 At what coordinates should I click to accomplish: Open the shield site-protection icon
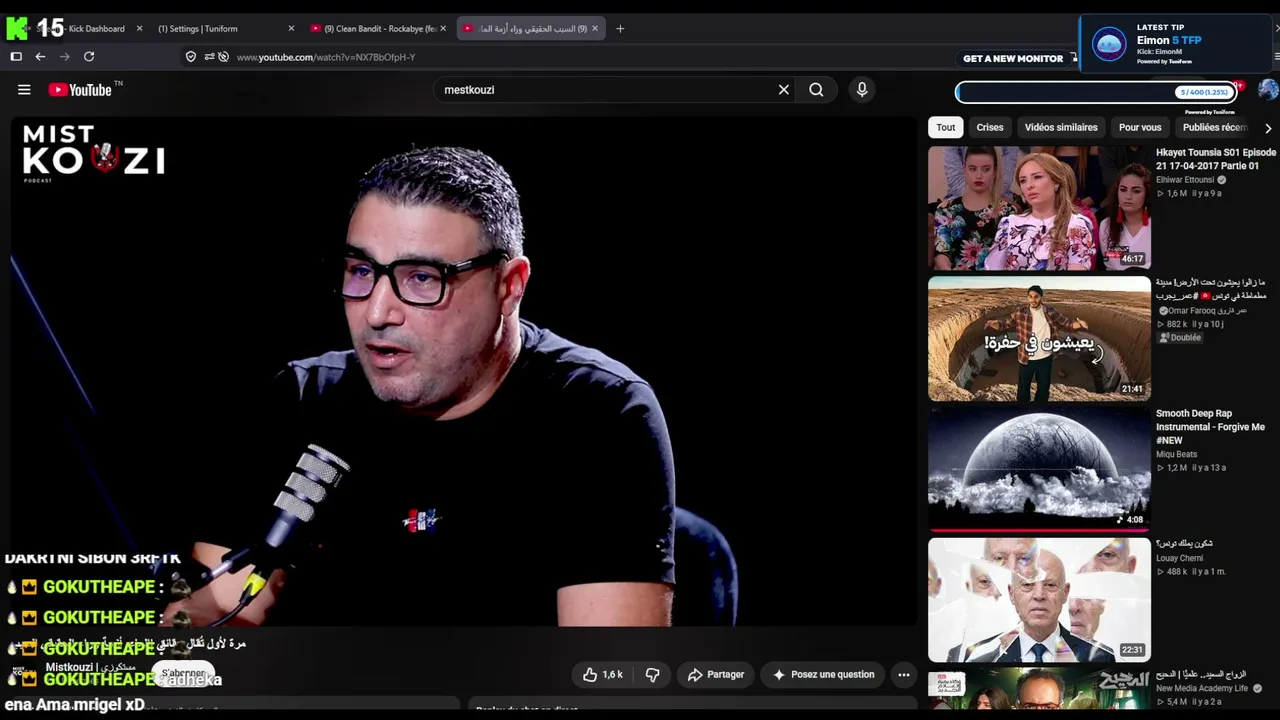tap(191, 57)
